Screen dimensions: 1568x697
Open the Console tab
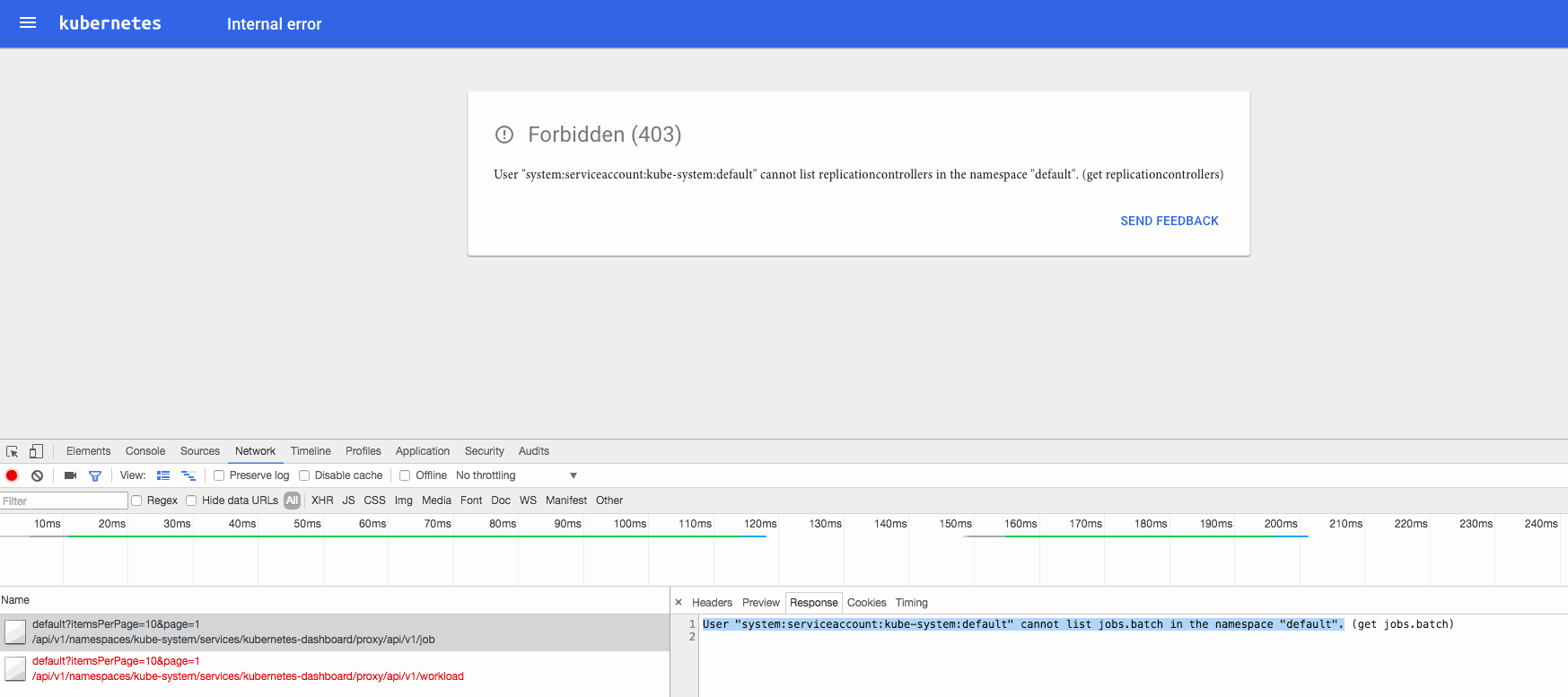pos(145,451)
